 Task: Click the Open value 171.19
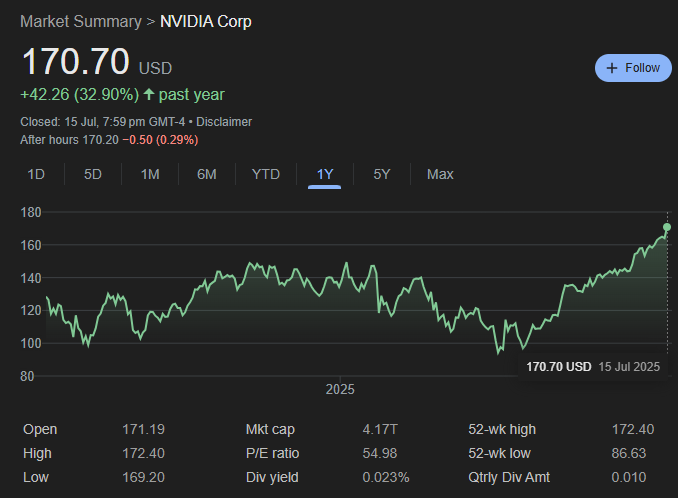(143, 429)
